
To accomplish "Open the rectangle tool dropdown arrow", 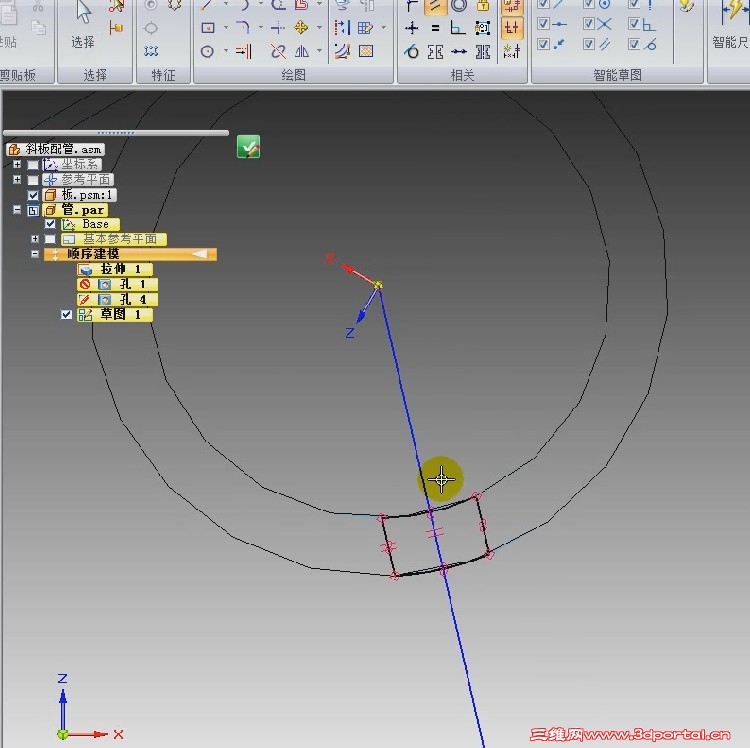I will tap(225, 28).
